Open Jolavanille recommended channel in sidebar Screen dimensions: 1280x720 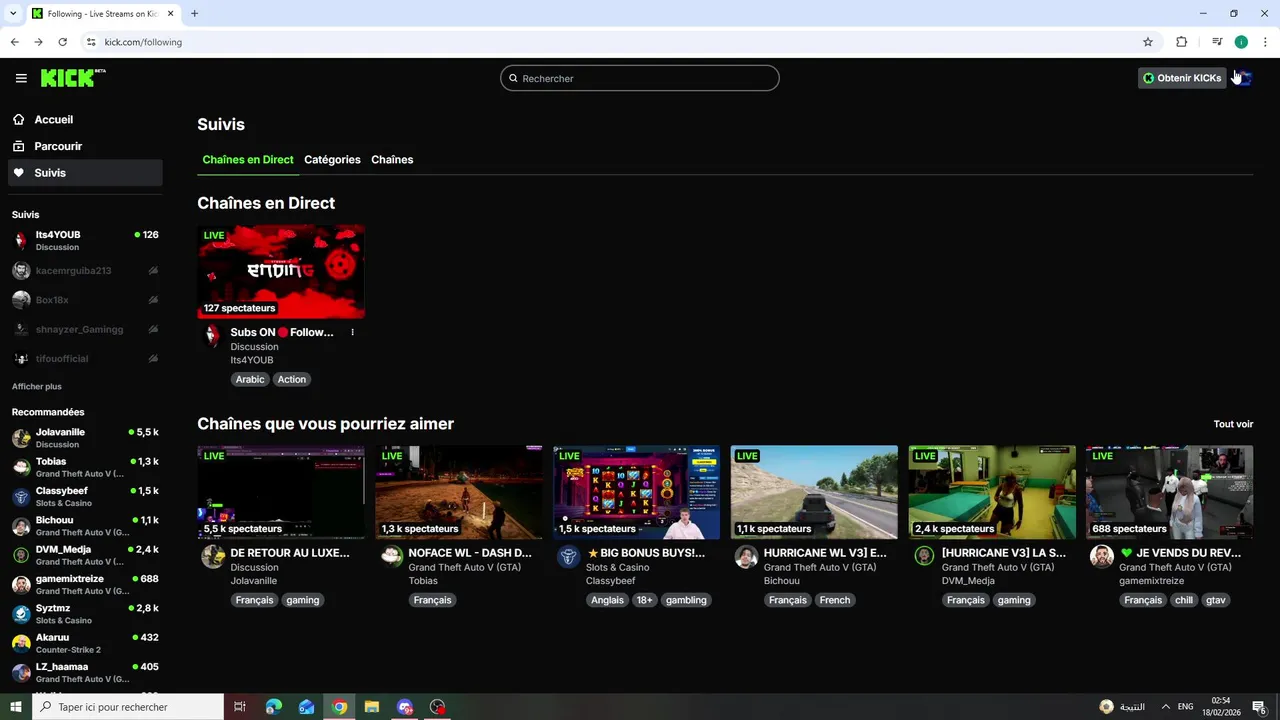pos(85,438)
